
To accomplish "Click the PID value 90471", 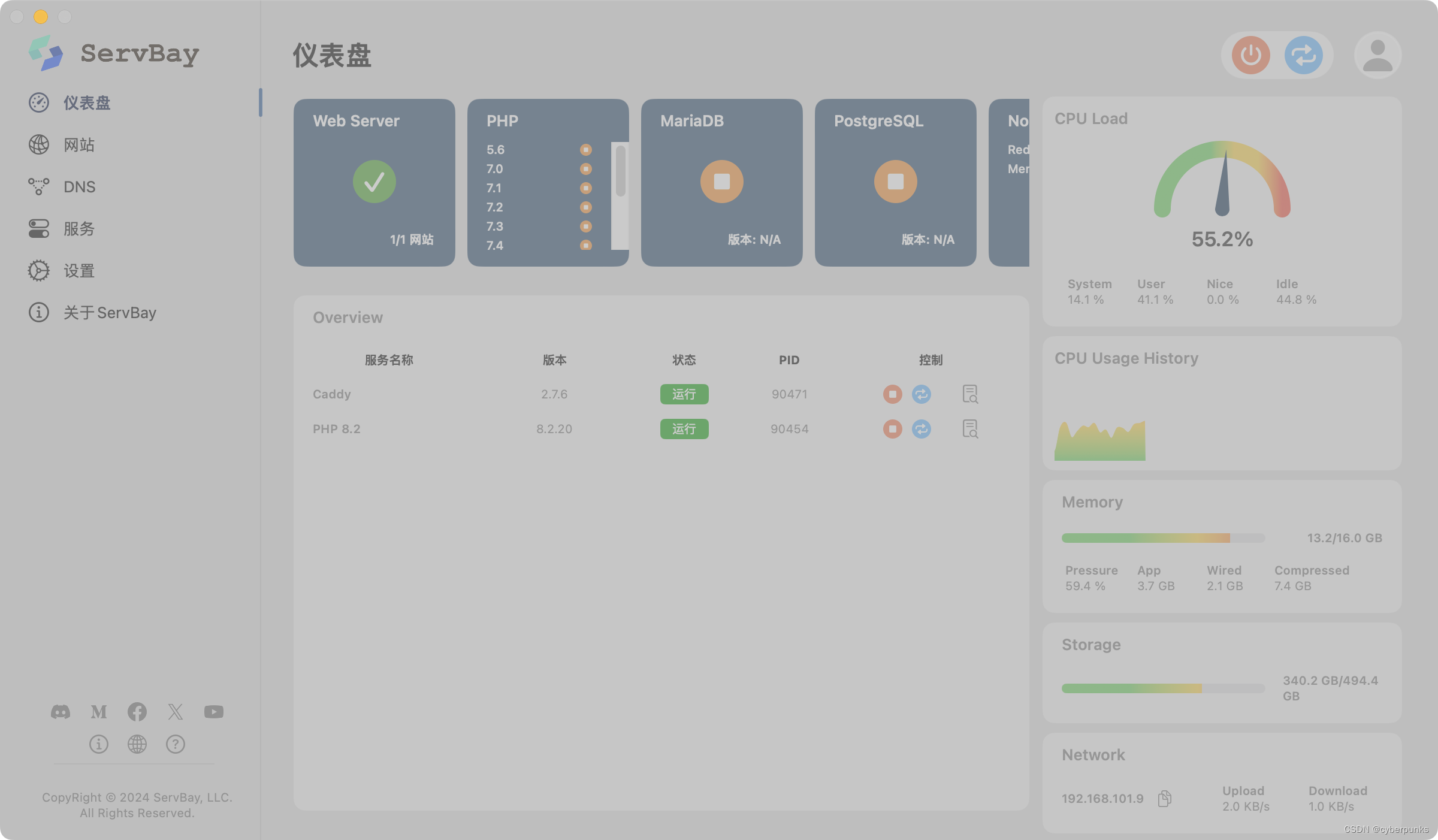I will click(790, 394).
